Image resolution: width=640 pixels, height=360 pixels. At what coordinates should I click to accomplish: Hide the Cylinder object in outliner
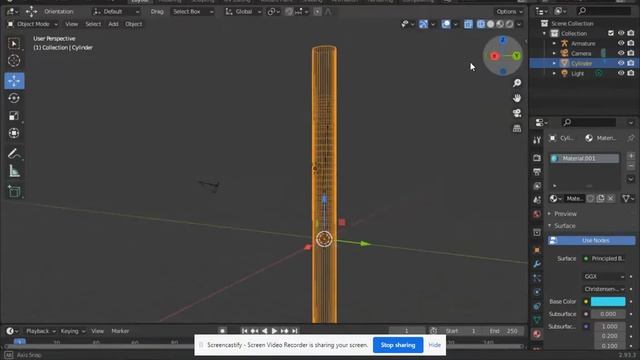[621, 63]
